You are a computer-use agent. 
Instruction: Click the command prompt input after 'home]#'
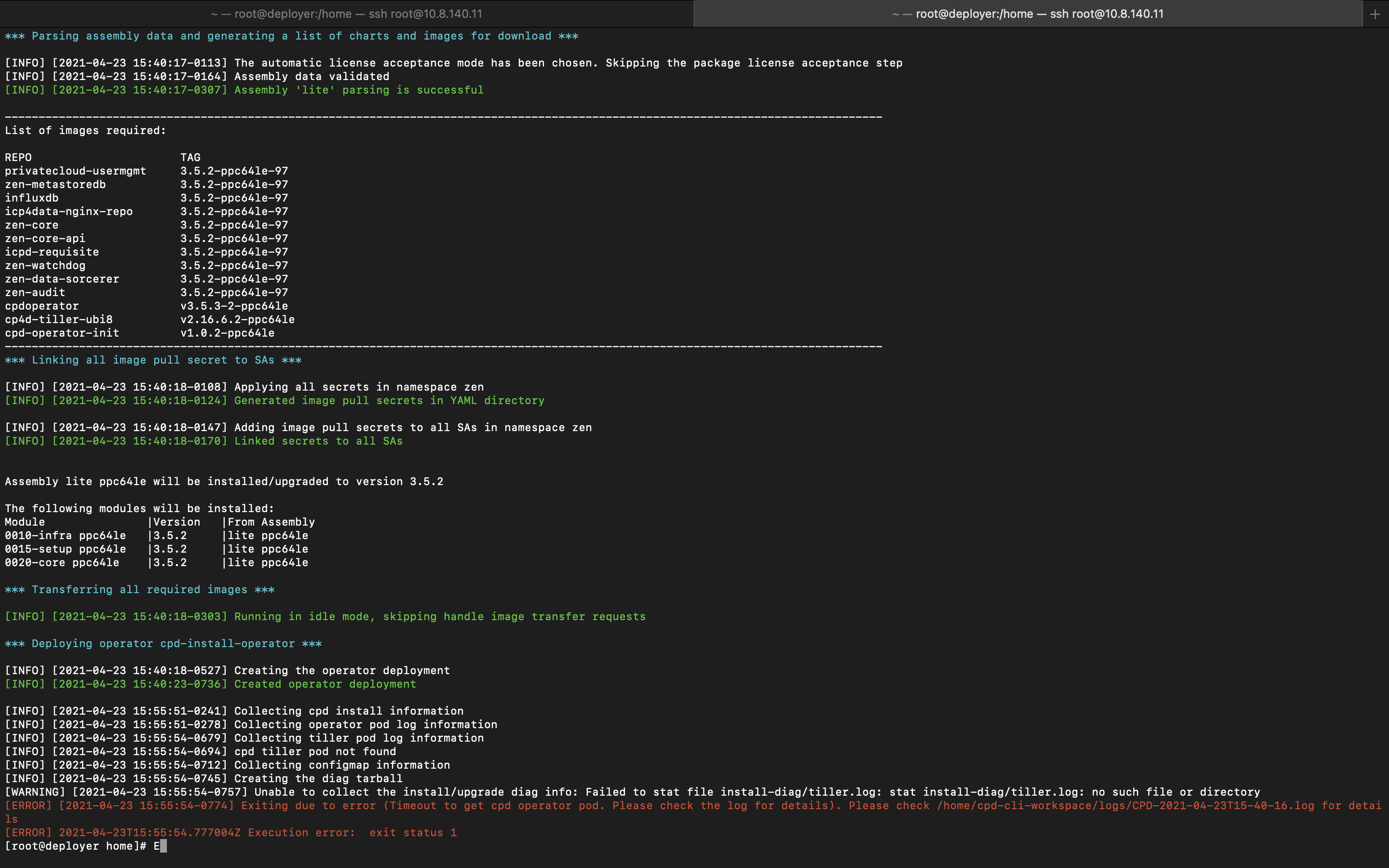(160, 846)
